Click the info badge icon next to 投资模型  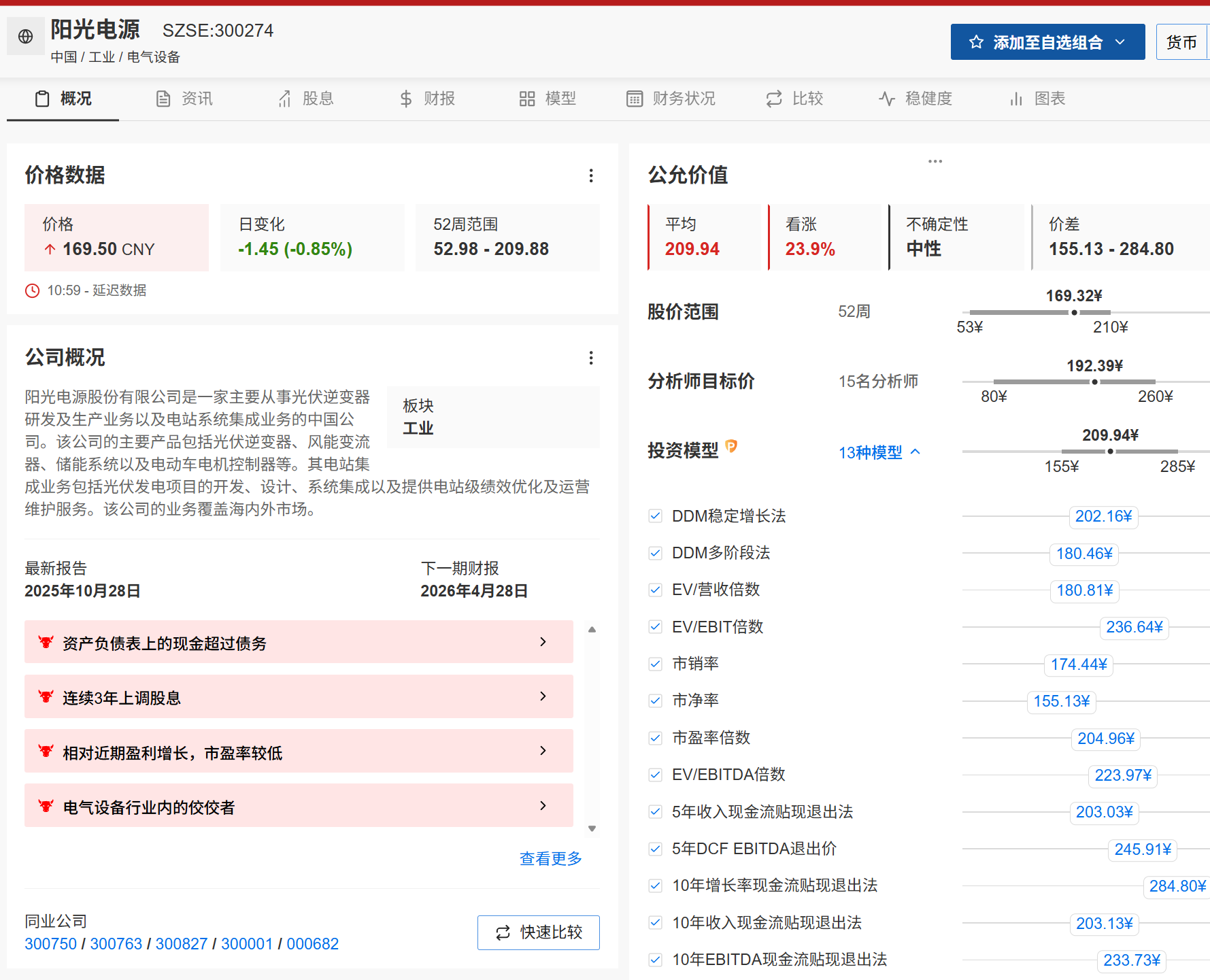[731, 446]
